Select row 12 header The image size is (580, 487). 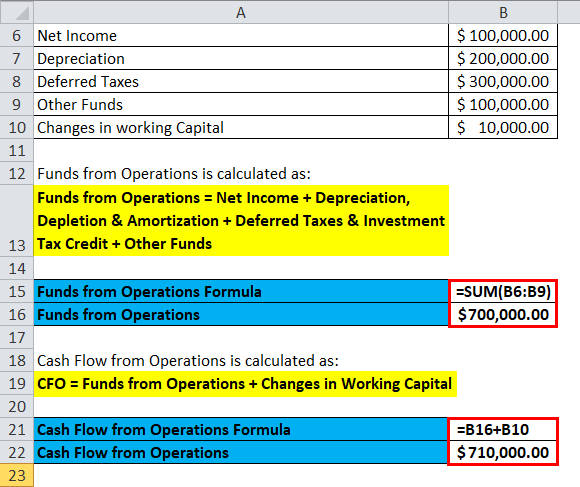point(17,173)
